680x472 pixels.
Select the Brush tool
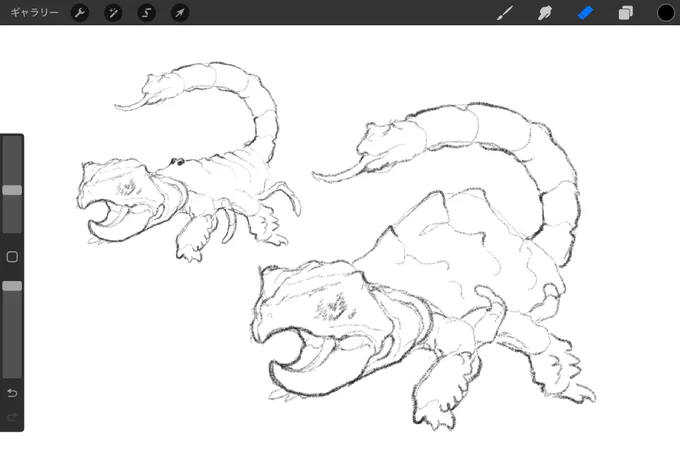coord(505,13)
